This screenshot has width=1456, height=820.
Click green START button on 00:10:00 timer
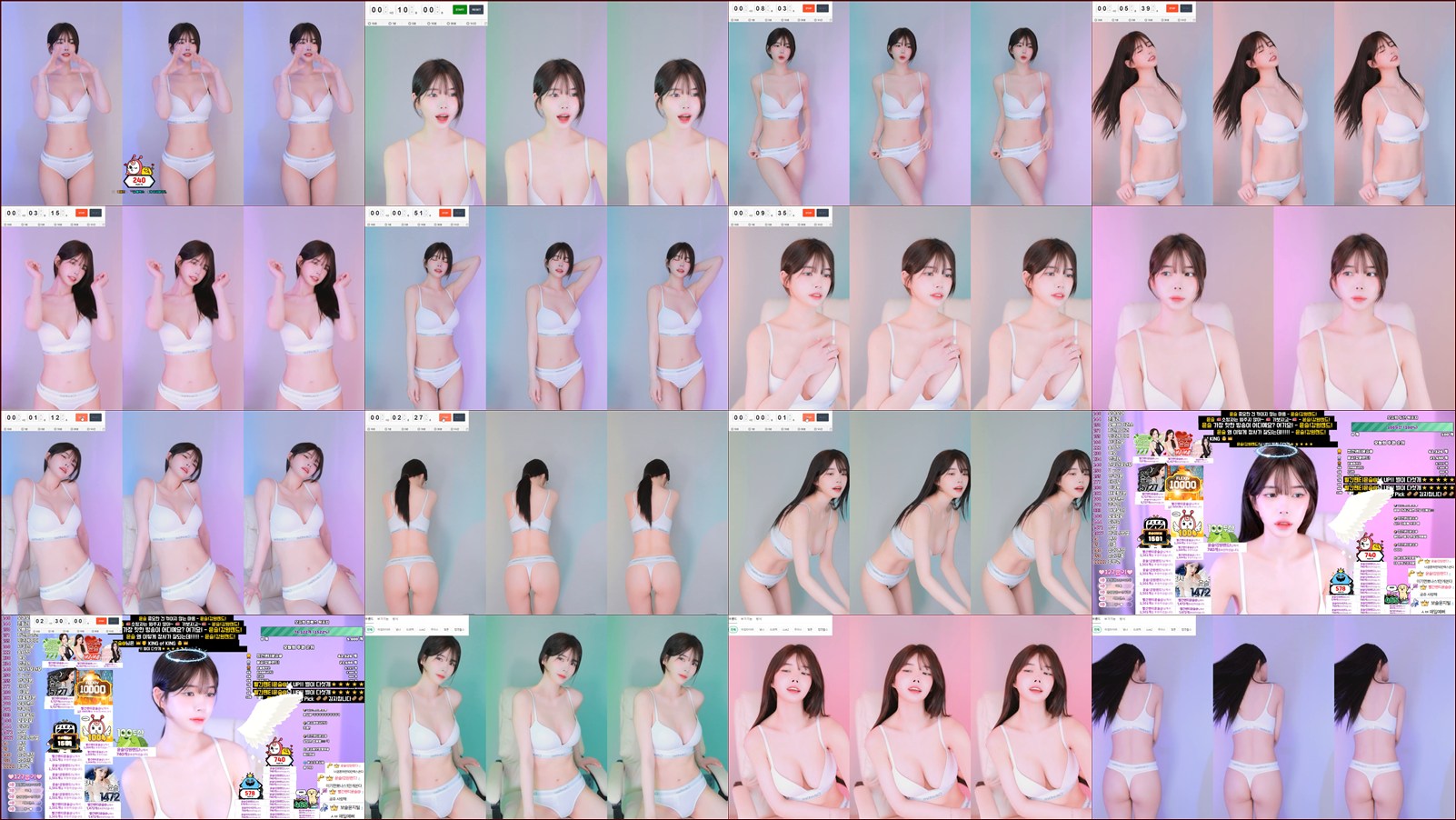tap(460, 9)
